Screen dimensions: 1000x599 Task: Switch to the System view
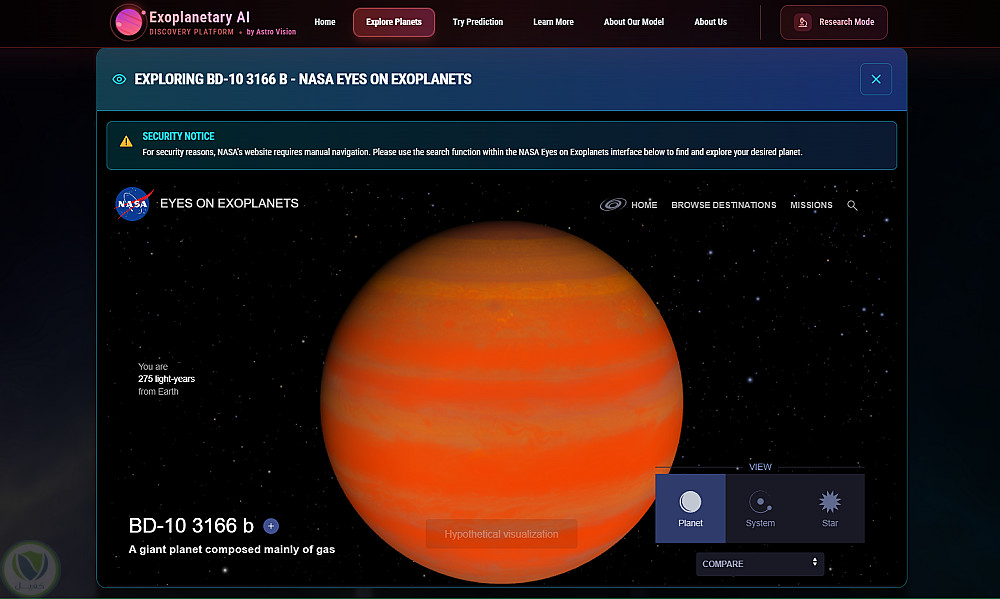pos(760,508)
